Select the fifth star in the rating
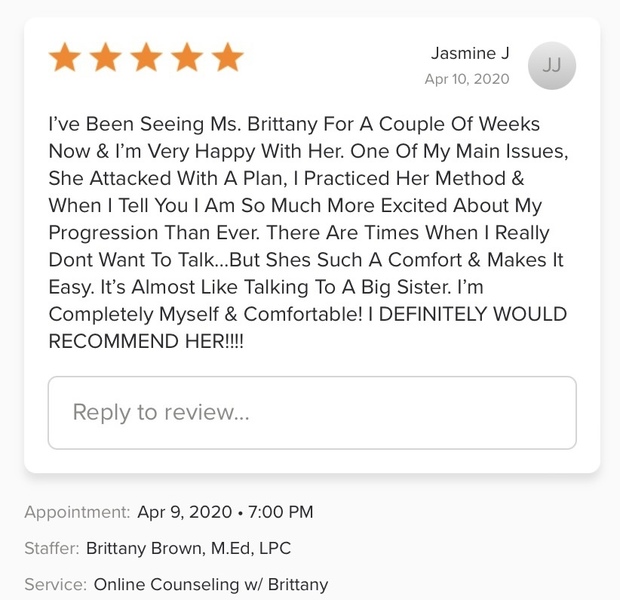The image size is (620, 600). click(x=227, y=58)
